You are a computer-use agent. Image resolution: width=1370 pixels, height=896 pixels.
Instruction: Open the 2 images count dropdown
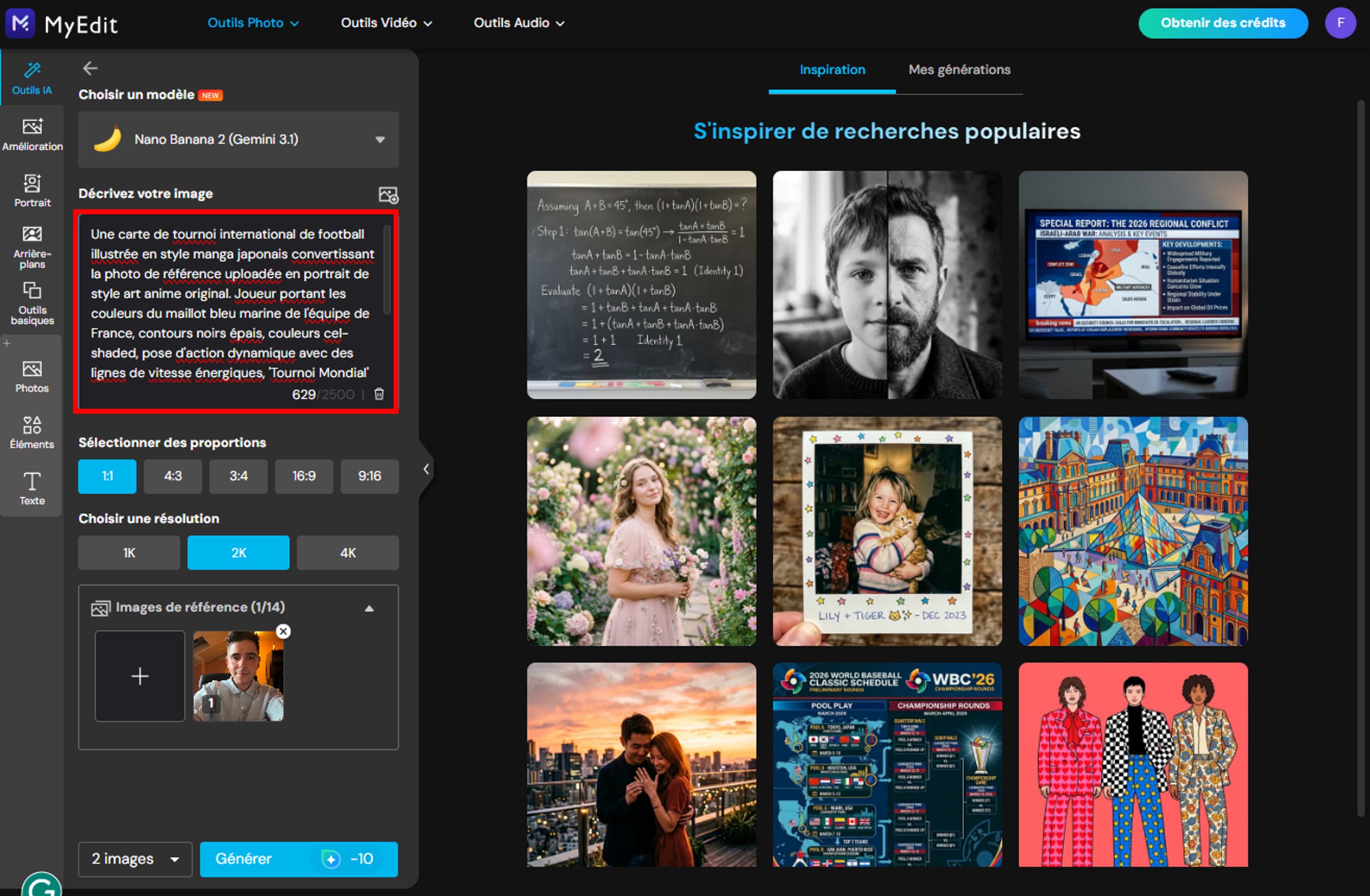click(x=135, y=859)
